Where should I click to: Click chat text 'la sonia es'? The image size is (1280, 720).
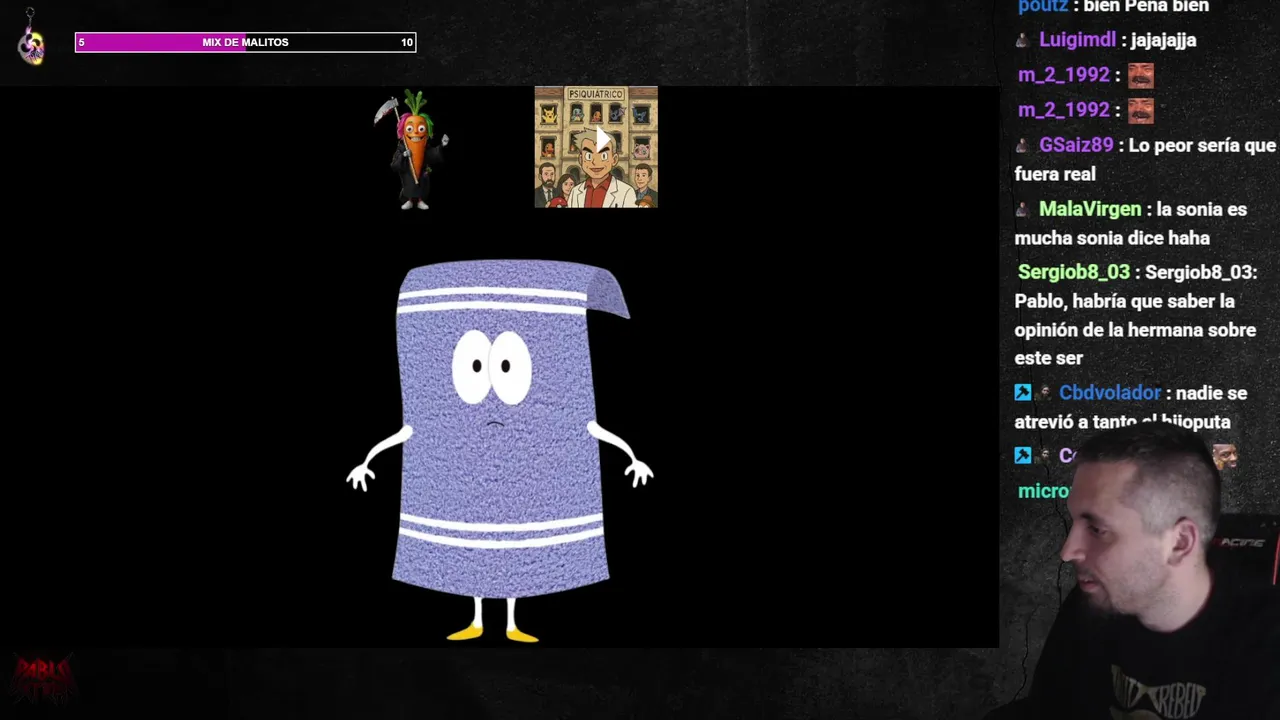[1201, 209]
